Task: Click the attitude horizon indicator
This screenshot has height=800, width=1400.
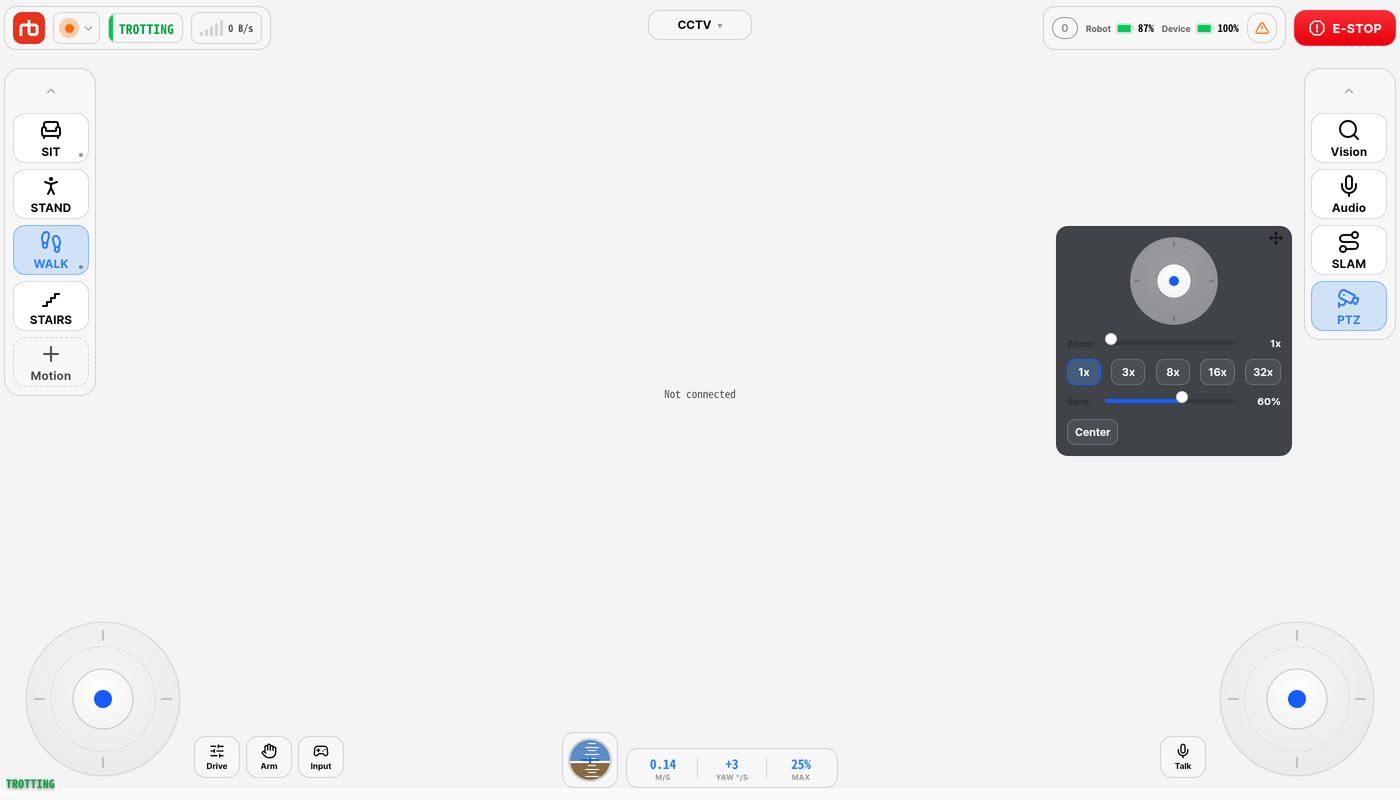Action: tap(590, 760)
